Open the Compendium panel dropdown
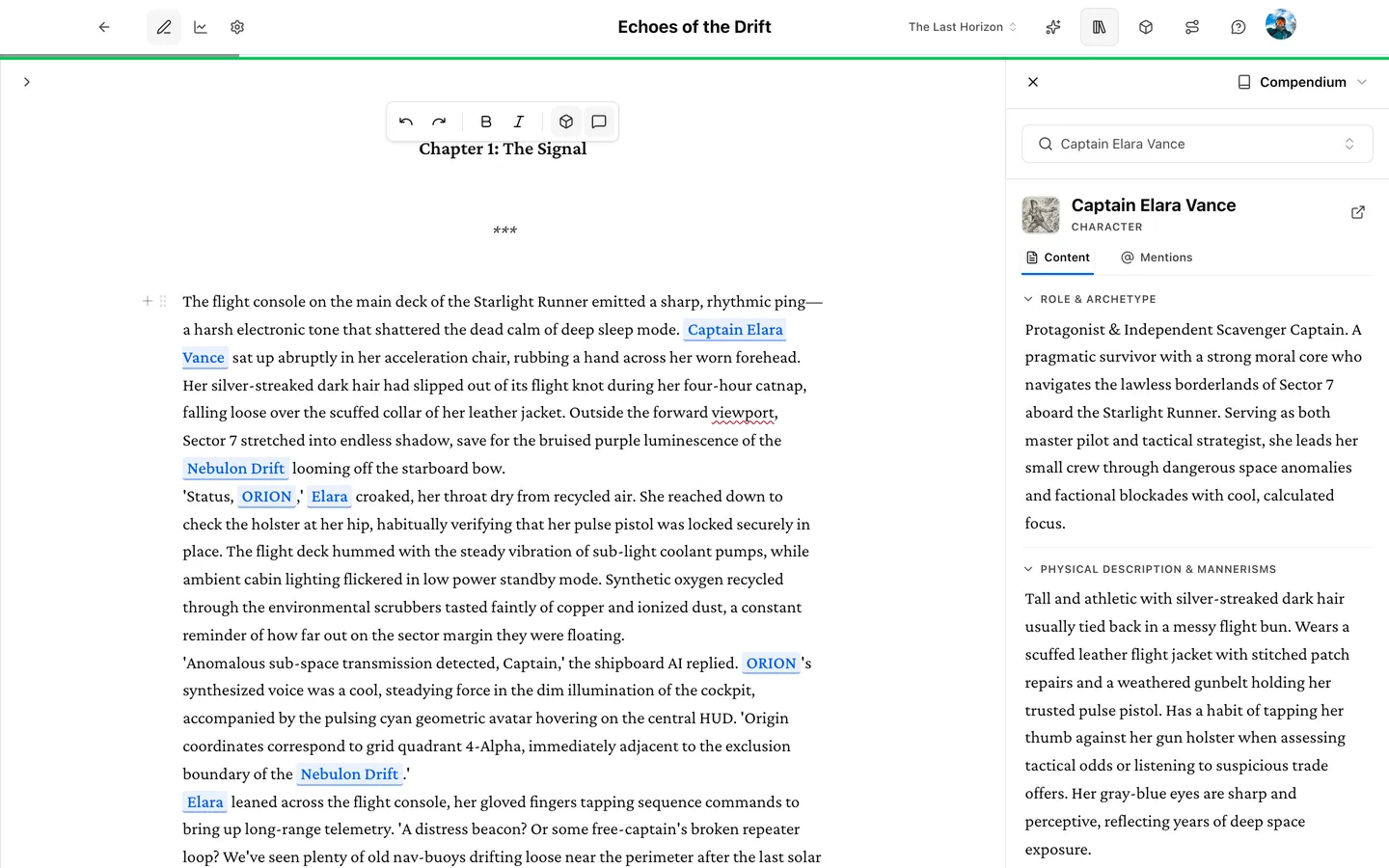Image resolution: width=1389 pixels, height=868 pixels. tap(1302, 82)
